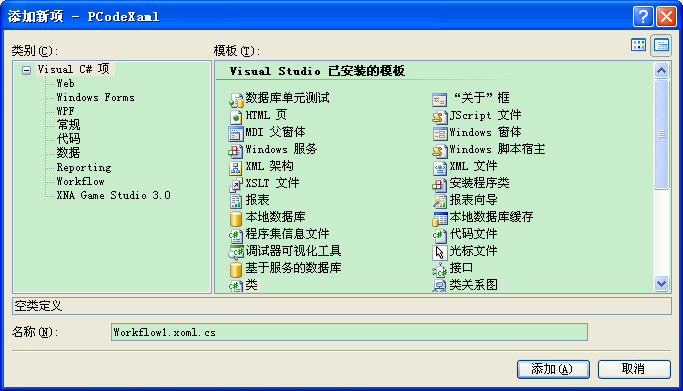This screenshot has width=683, height=391.
Task: Click the 程序集信息文件 label
Action: [x=287, y=234]
